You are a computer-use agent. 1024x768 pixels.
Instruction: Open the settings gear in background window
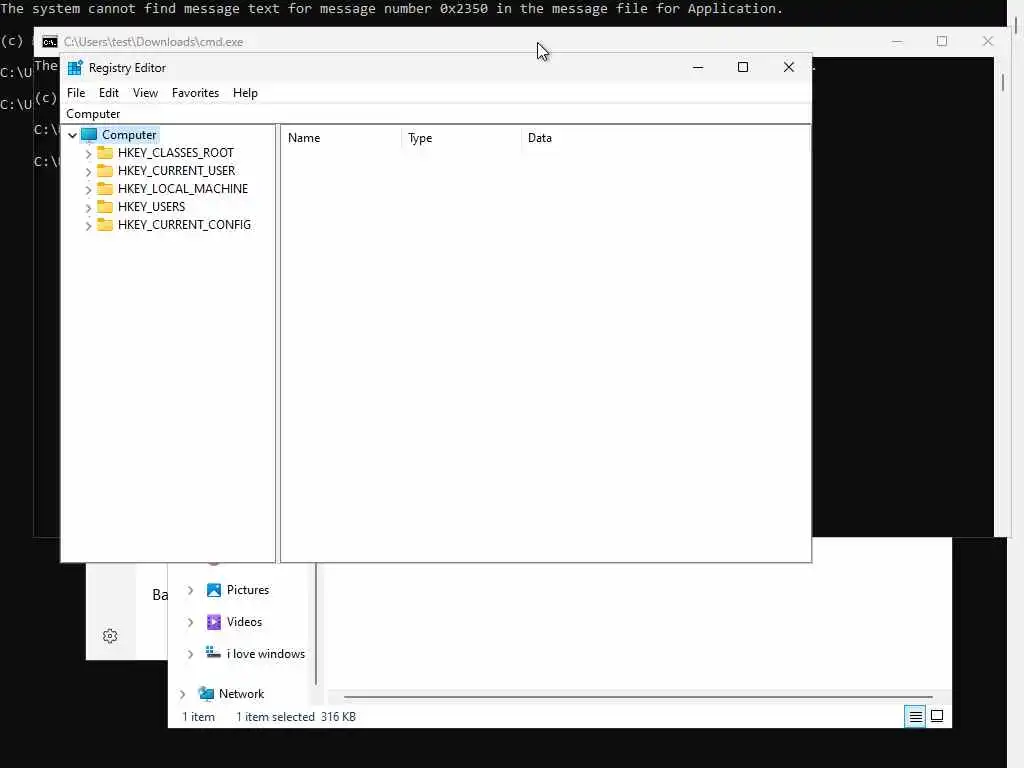pyautogui.click(x=110, y=636)
